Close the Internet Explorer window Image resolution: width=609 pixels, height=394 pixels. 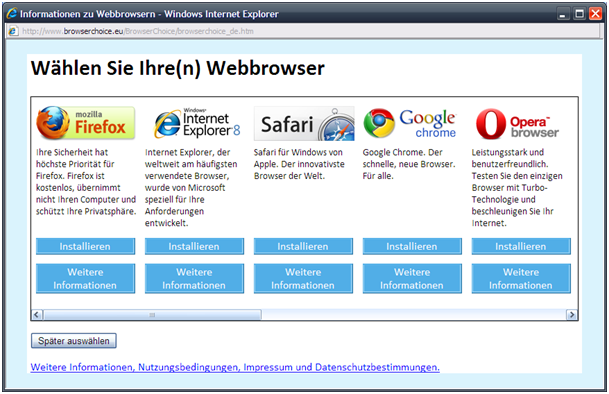click(x=595, y=14)
